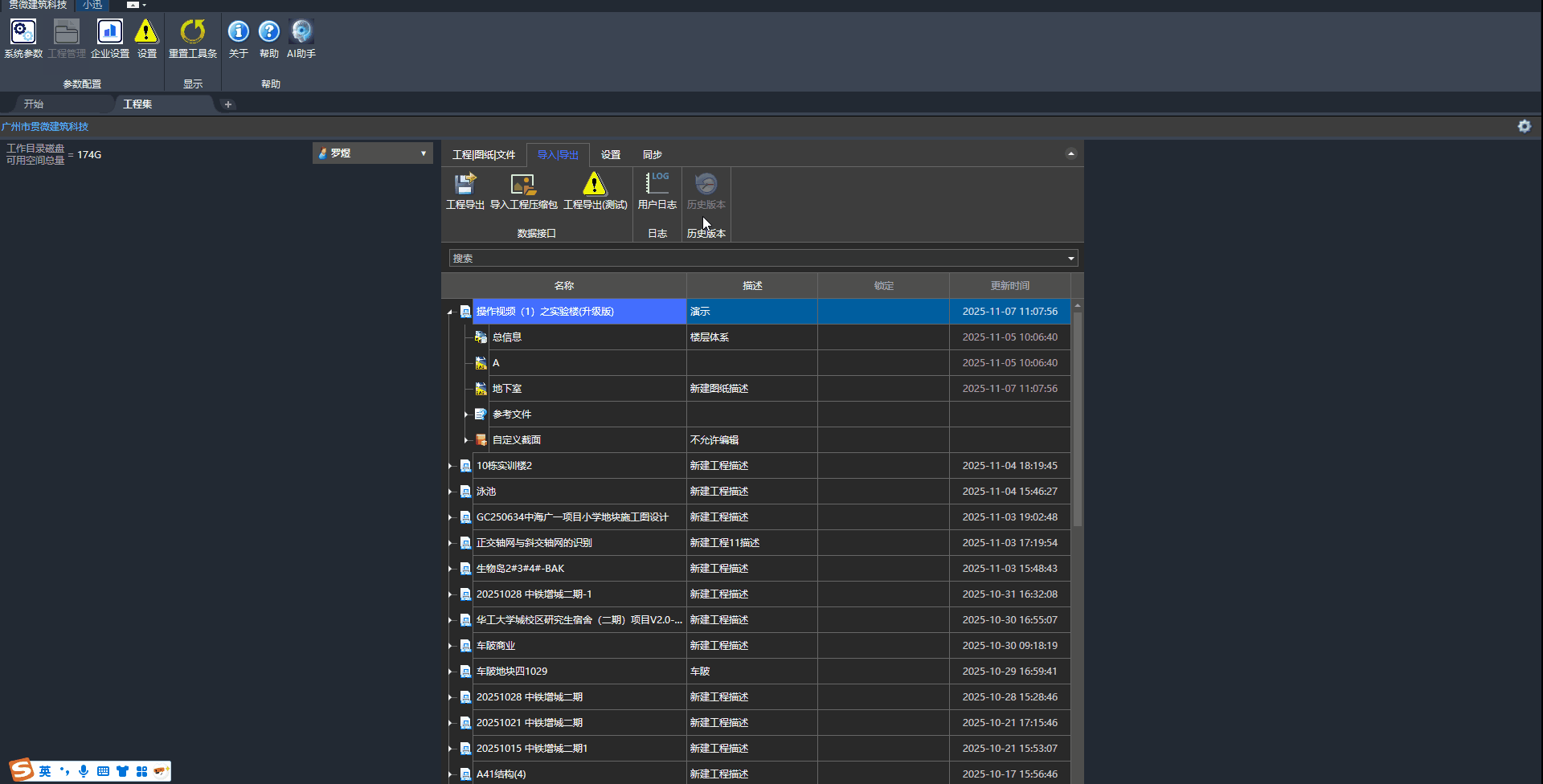
Task: Open the 帮助 help icon
Action: (x=269, y=33)
